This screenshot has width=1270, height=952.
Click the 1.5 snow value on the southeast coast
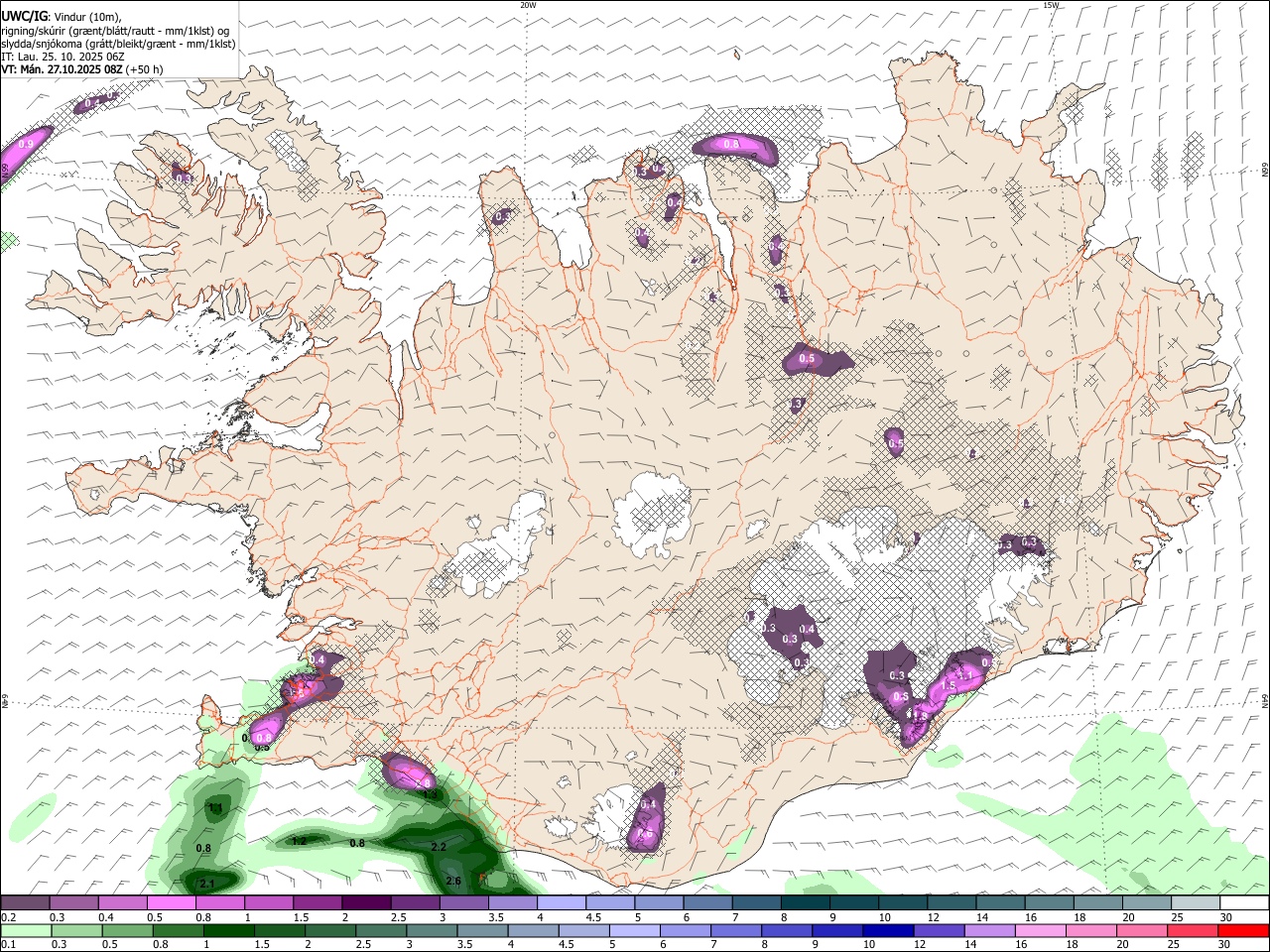948,686
